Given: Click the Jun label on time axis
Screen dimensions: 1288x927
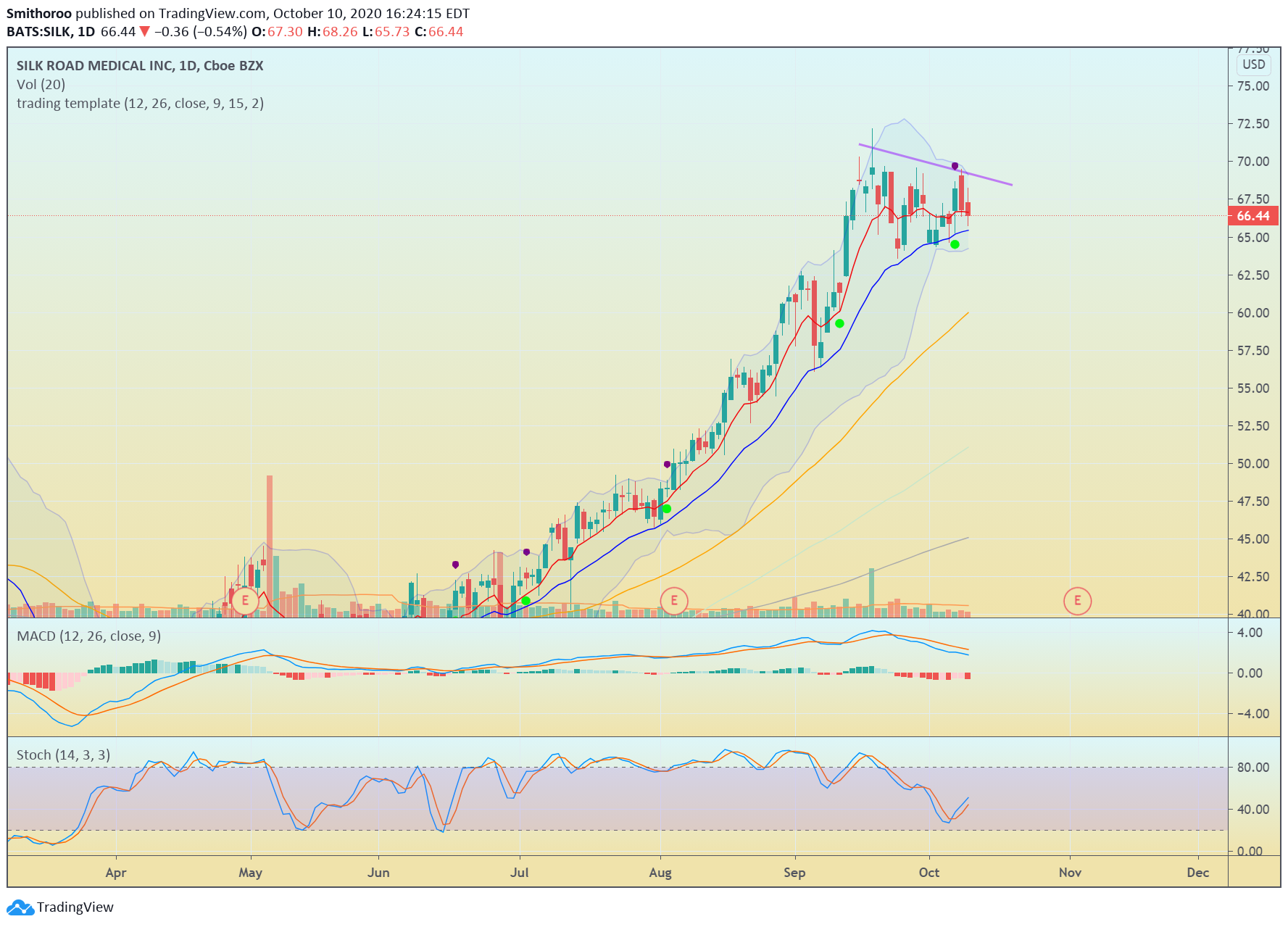Looking at the screenshot, I should click(x=378, y=873).
